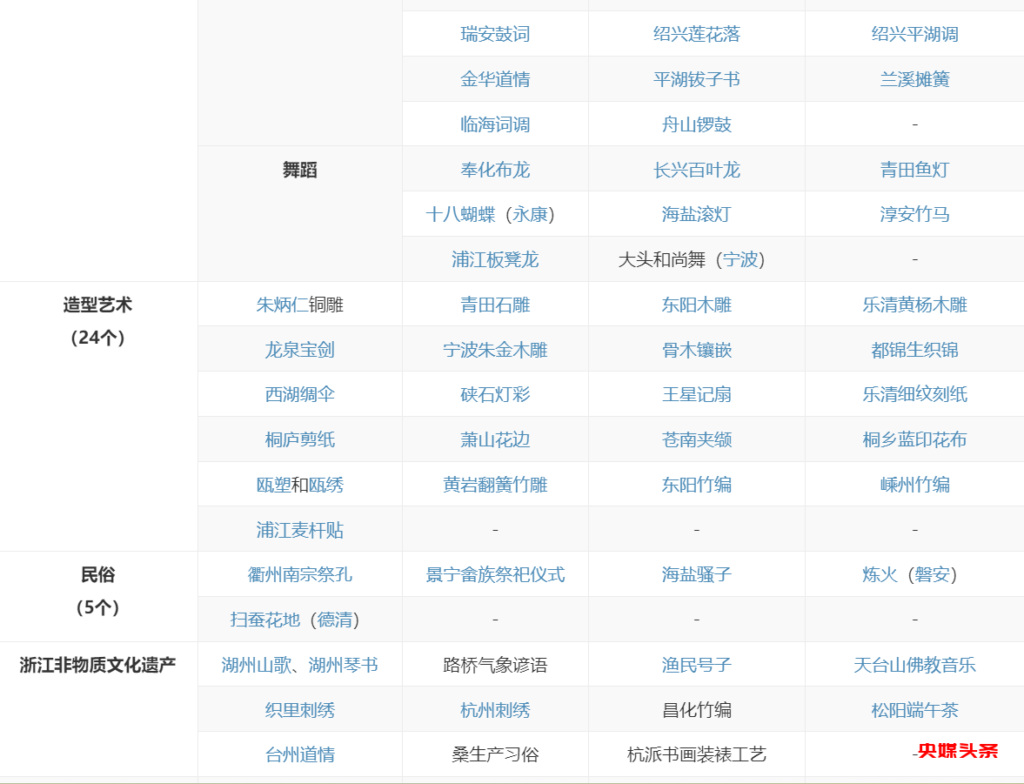The height and width of the screenshot is (784, 1024).
Task: Visit the 衢州南宗祭孔 page
Action: 299,574
